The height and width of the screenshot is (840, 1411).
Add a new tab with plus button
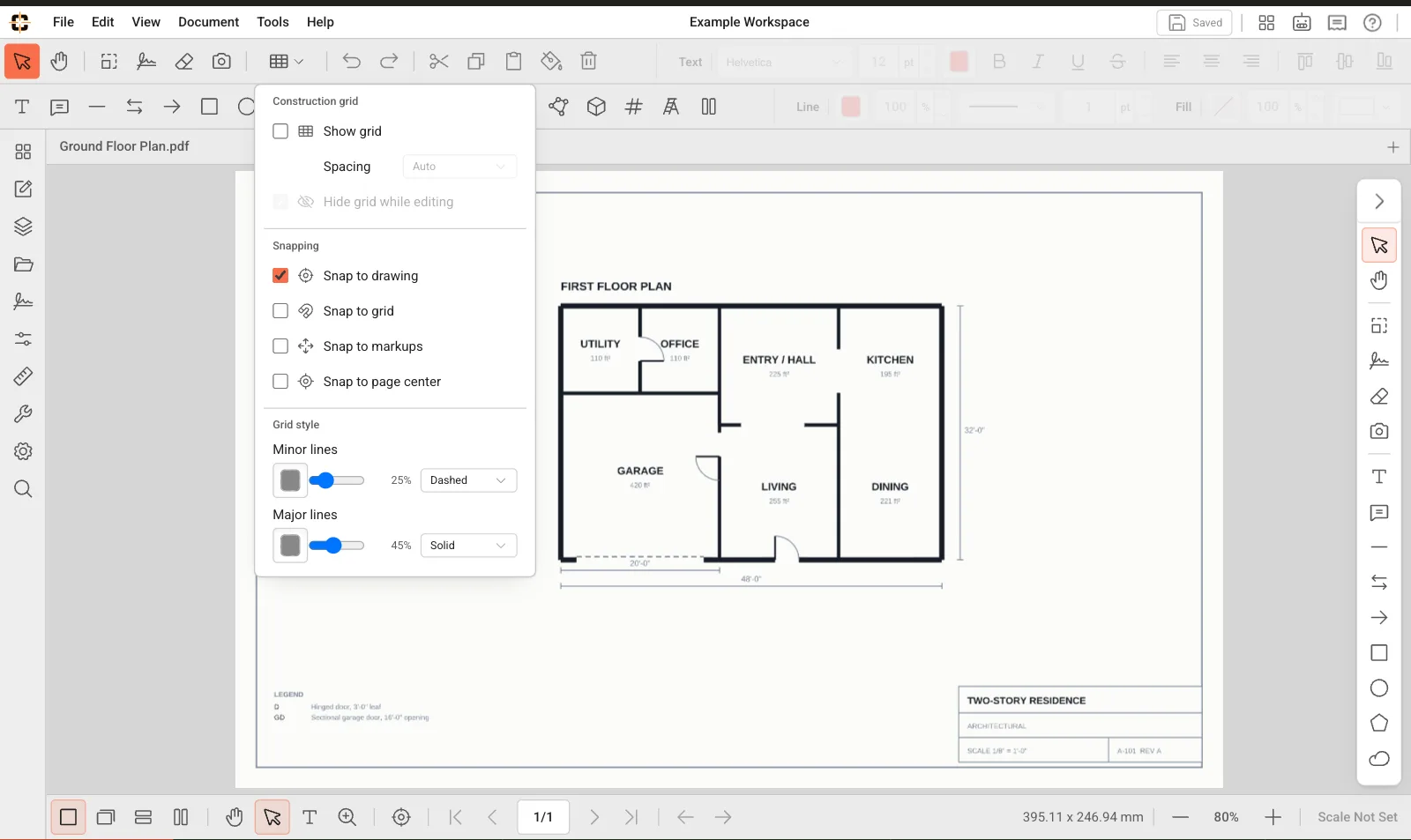pyautogui.click(x=1392, y=147)
